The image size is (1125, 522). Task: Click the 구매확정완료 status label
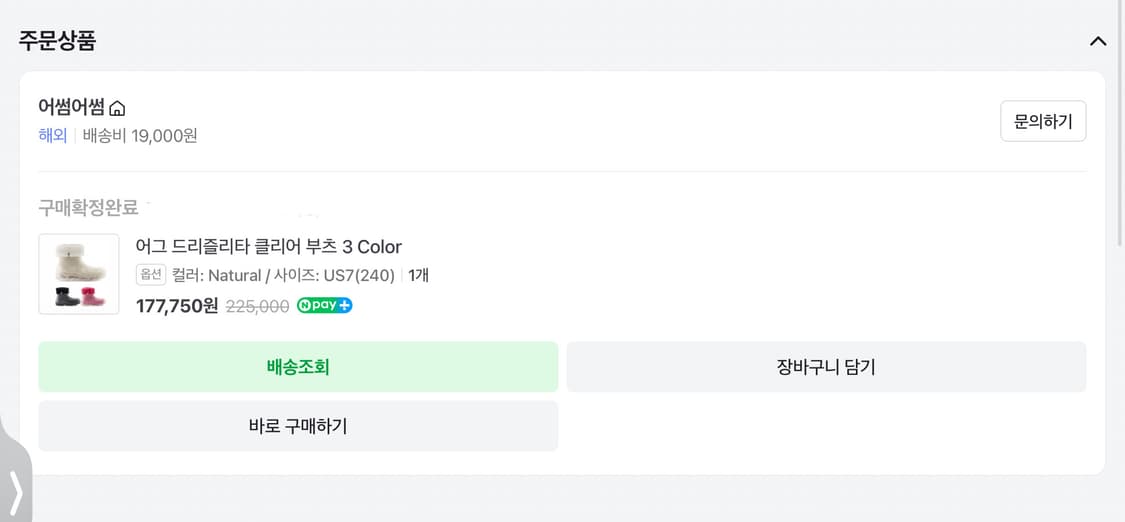click(88, 208)
